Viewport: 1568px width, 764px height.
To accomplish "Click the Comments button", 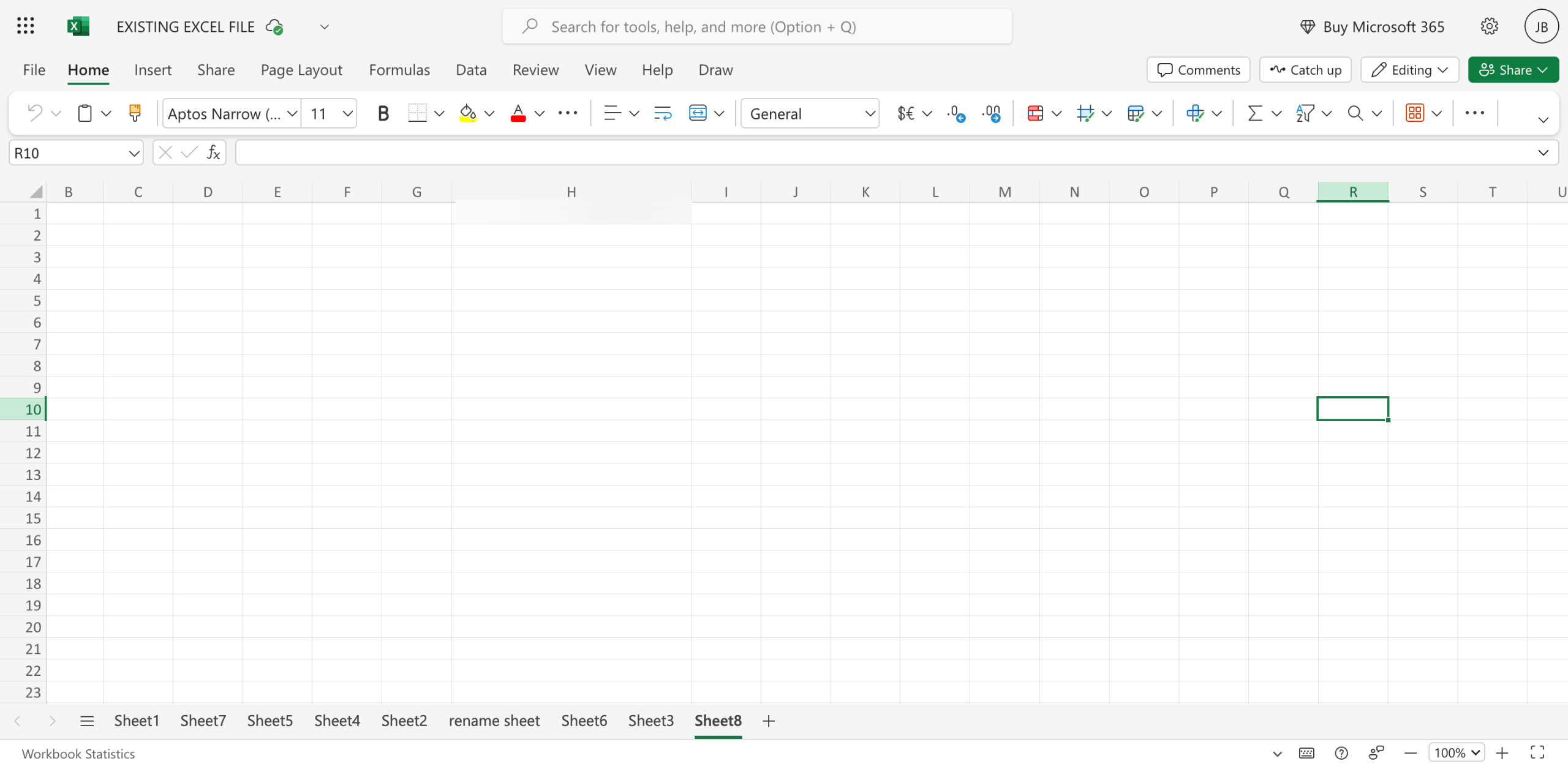I will (1198, 70).
